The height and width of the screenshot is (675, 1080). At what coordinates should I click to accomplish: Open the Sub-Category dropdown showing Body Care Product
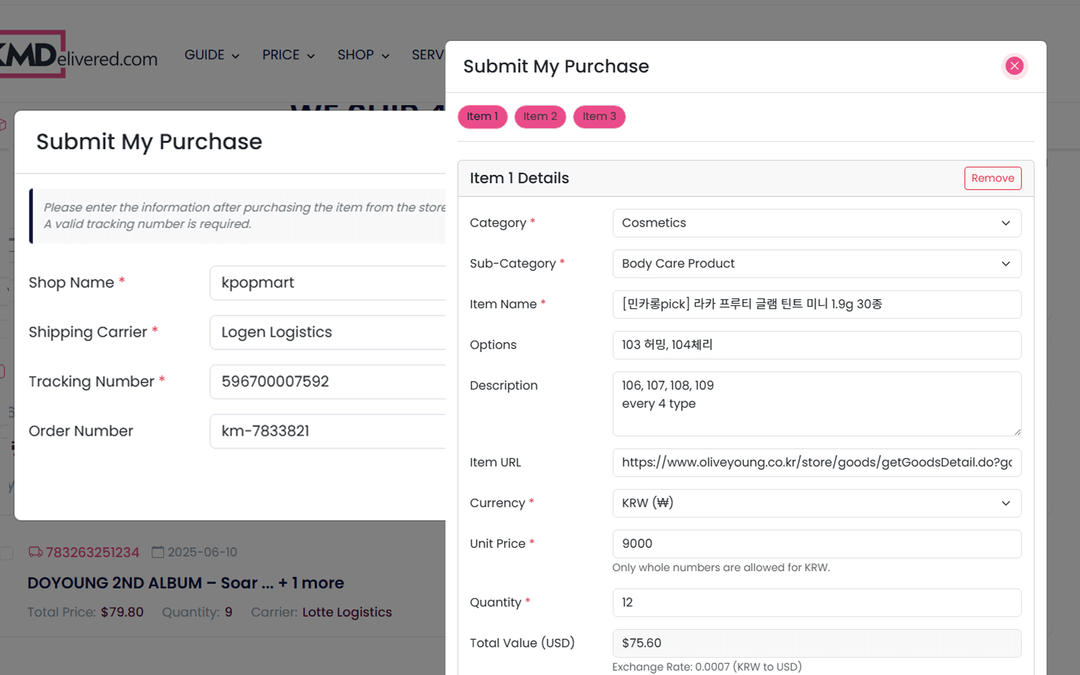pos(816,264)
